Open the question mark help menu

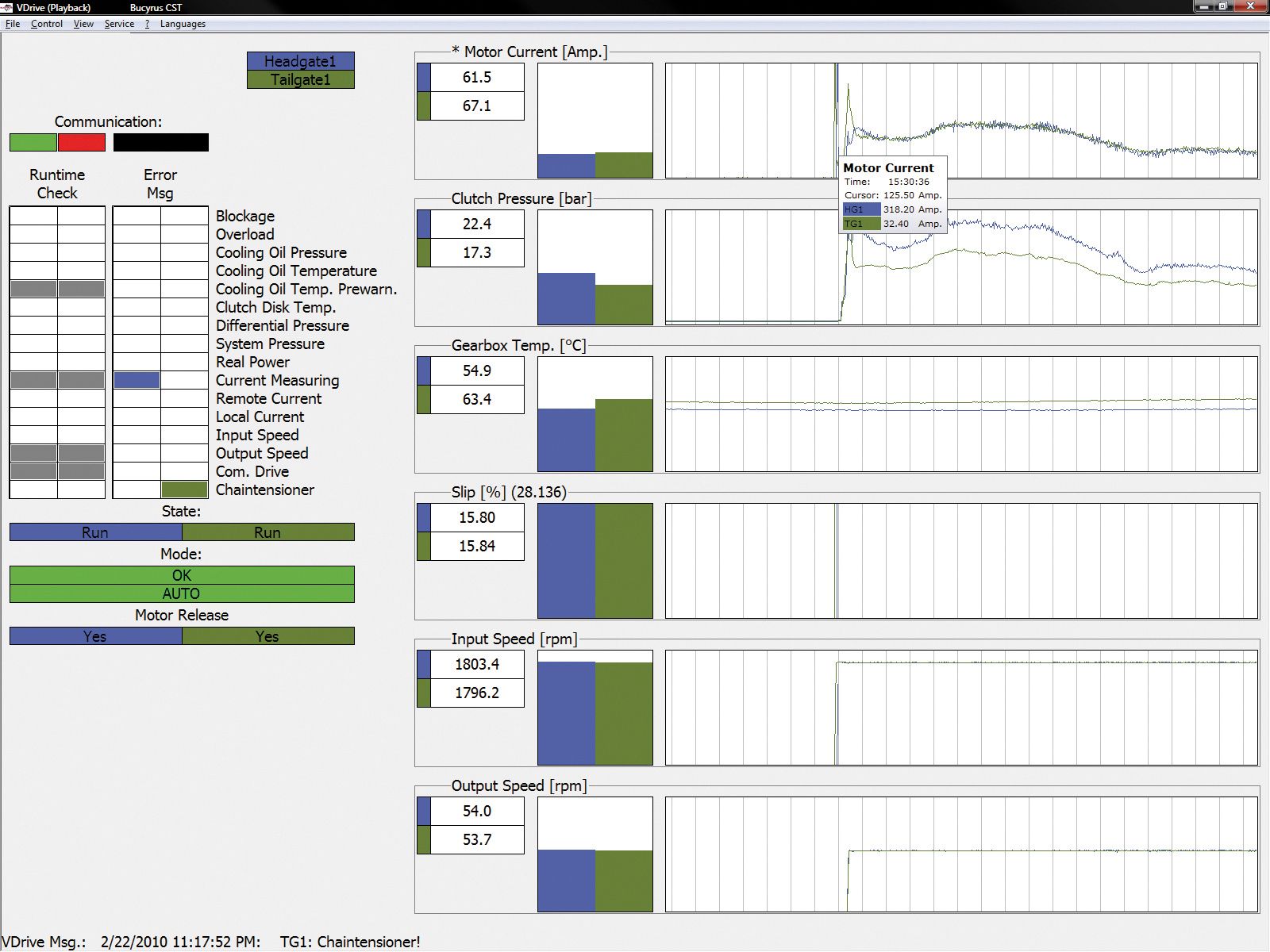pos(147,24)
